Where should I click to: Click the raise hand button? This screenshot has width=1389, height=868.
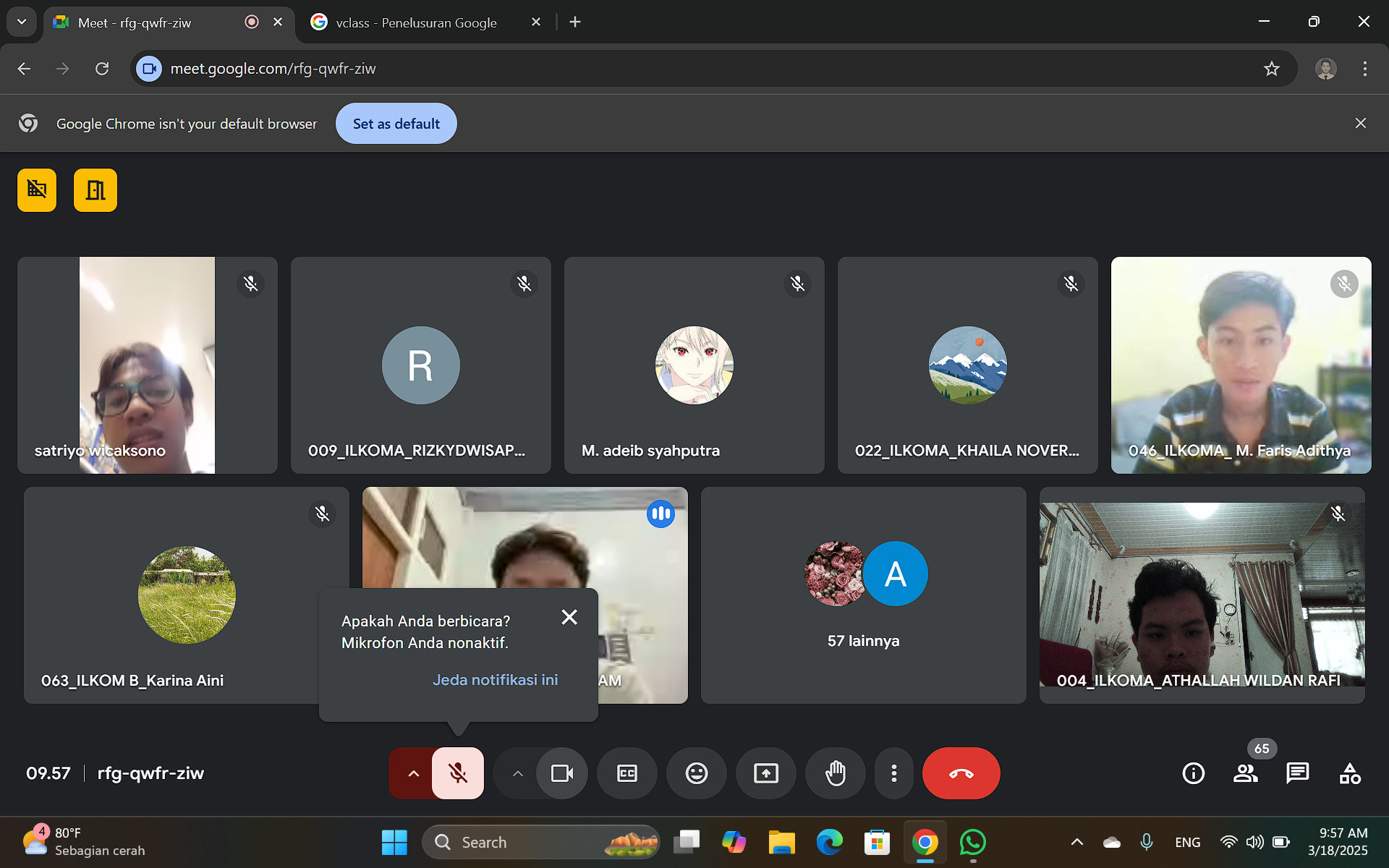click(835, 773)
